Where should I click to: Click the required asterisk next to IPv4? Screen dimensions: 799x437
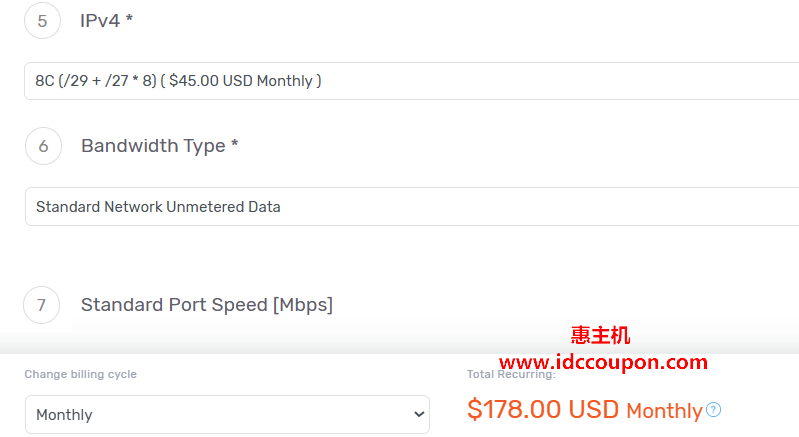128,20
